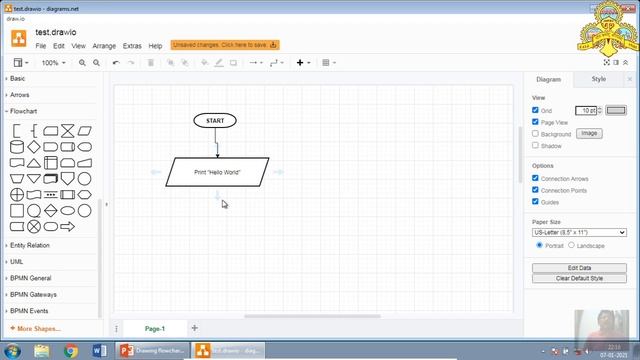Screen dimensions: 640x360
Task: Open the File menu
Action: coord(41,46)
